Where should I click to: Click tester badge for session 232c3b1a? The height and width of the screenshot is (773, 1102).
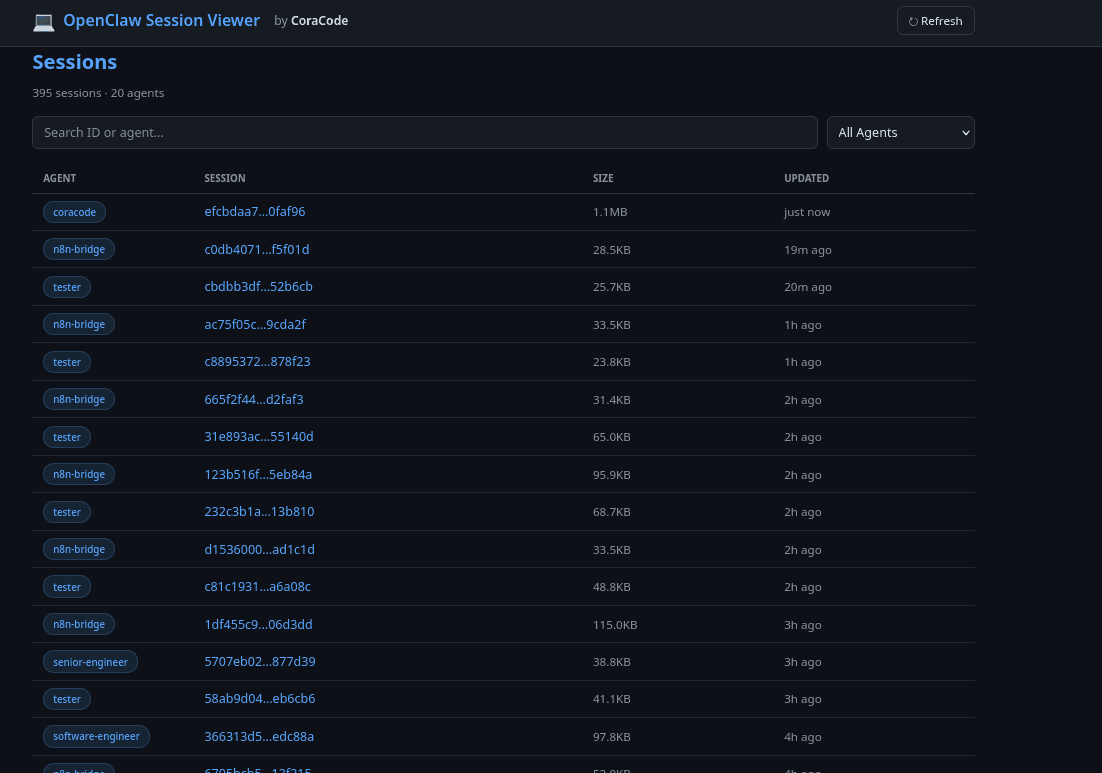click(x=67, y=512)
